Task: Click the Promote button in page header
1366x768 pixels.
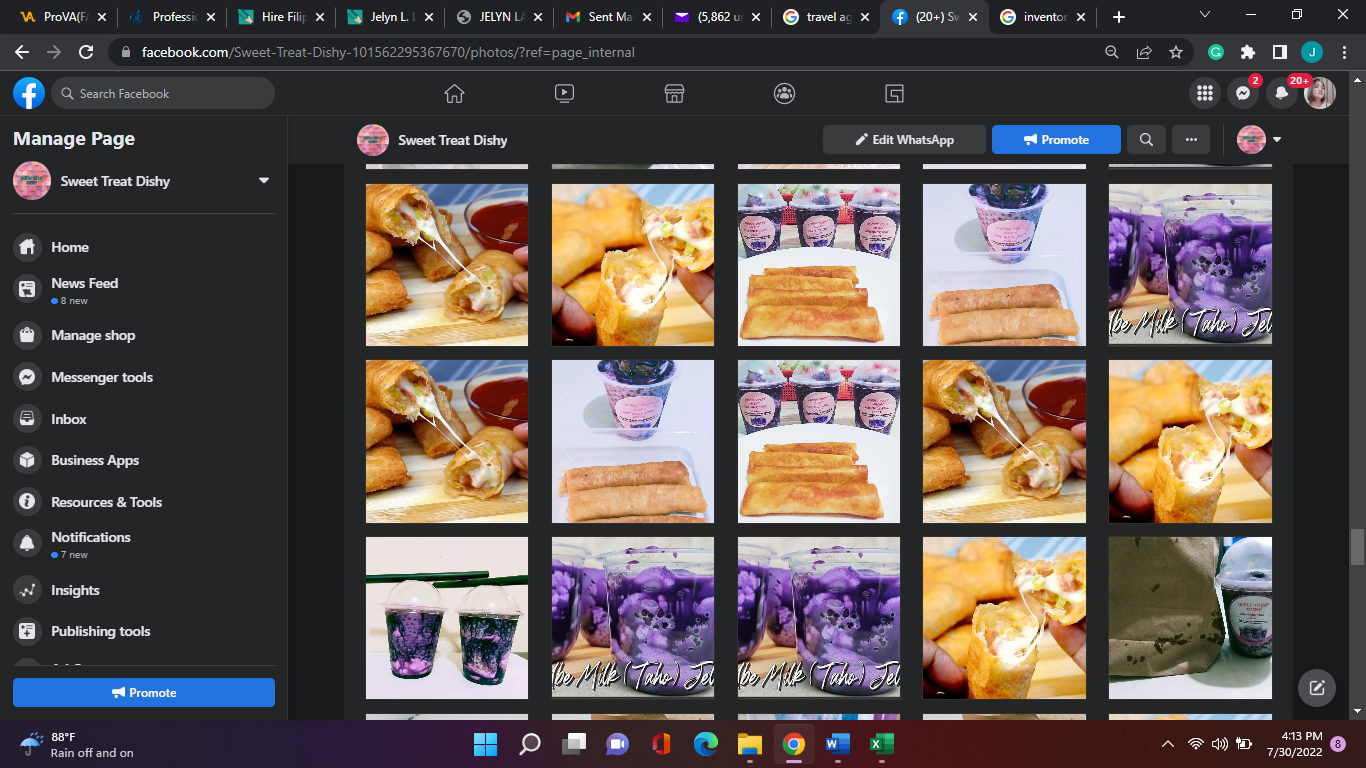Action: (x=1056, y=140)
